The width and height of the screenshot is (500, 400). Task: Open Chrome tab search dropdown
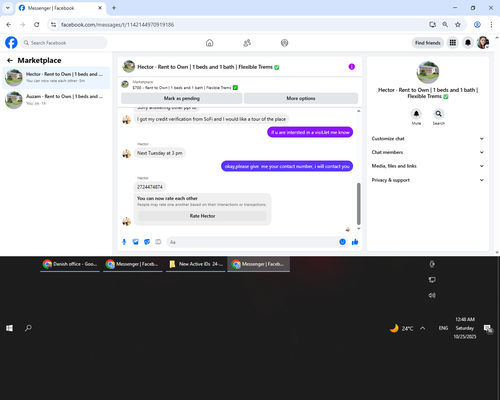(7, 8)
